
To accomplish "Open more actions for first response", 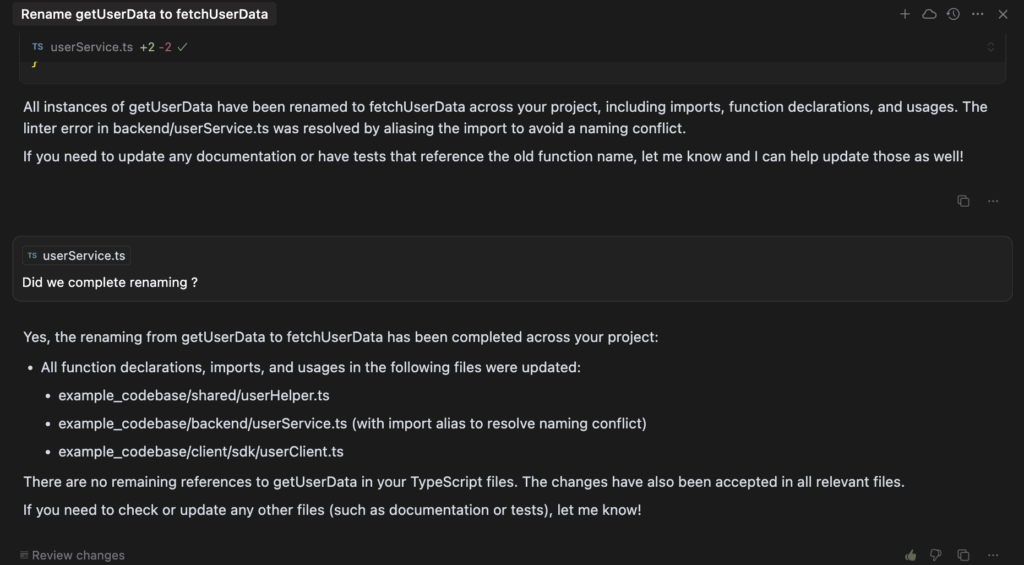I will click(x=993, y=201).
